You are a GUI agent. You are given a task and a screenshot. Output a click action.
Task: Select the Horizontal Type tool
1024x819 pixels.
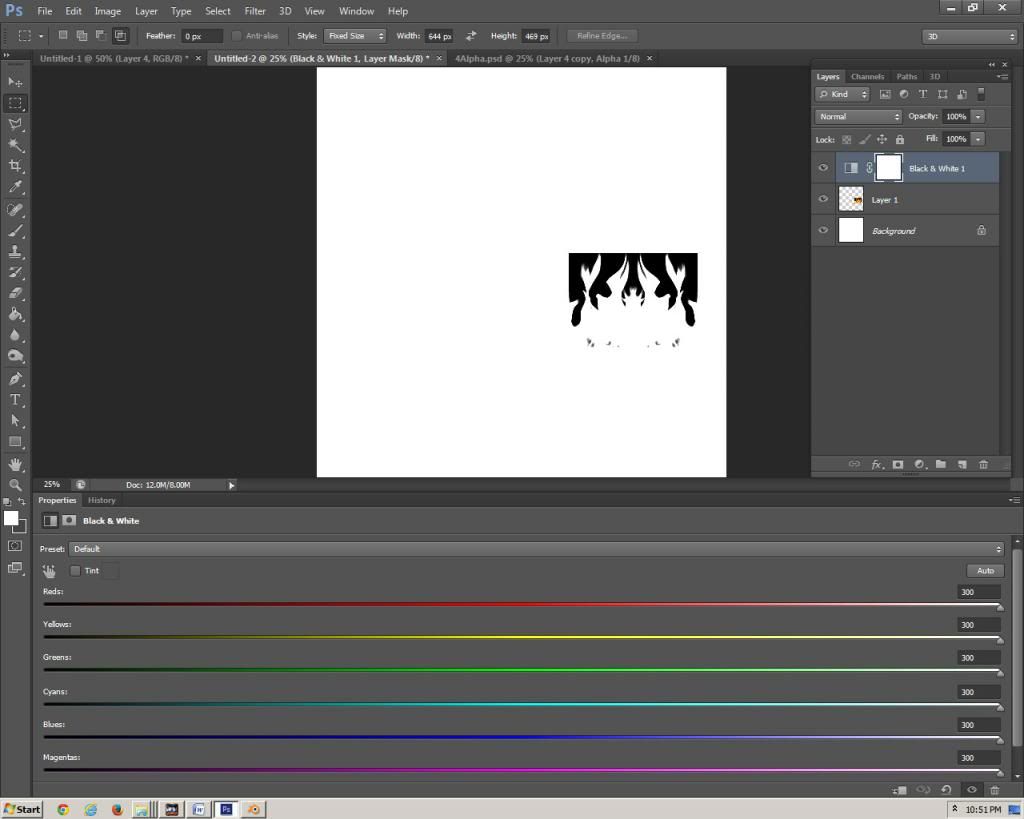[x=15, y=400]
